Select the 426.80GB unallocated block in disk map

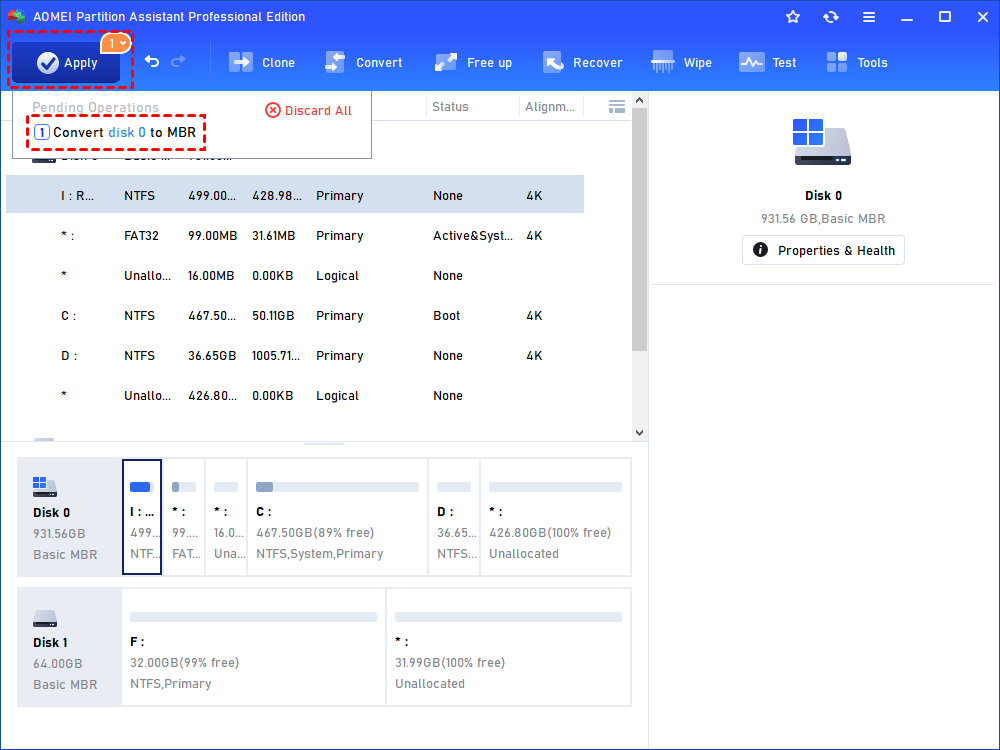tap(555, 517)
